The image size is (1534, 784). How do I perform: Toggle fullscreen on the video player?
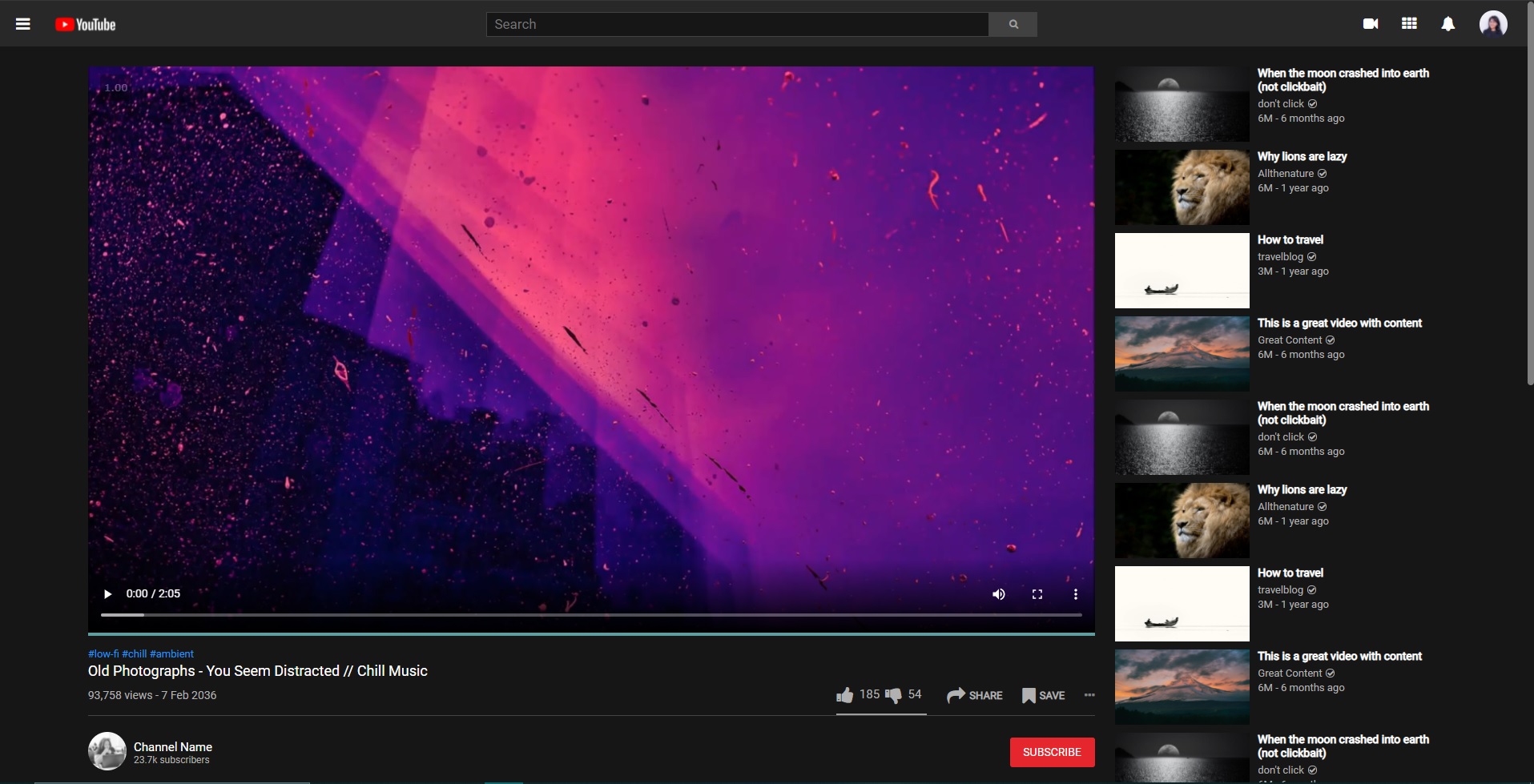[1037, 594]
